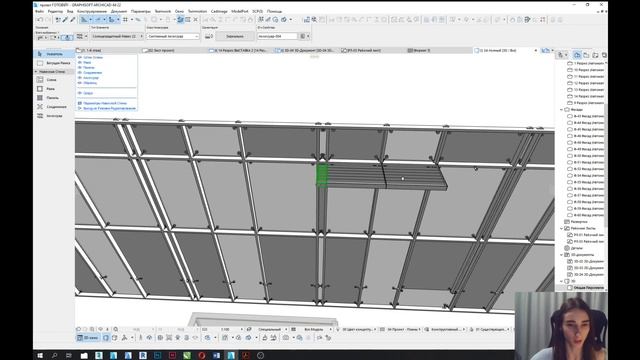Open the Teamwork menu
The image size is (640, 360).
[x=163, y=11]
